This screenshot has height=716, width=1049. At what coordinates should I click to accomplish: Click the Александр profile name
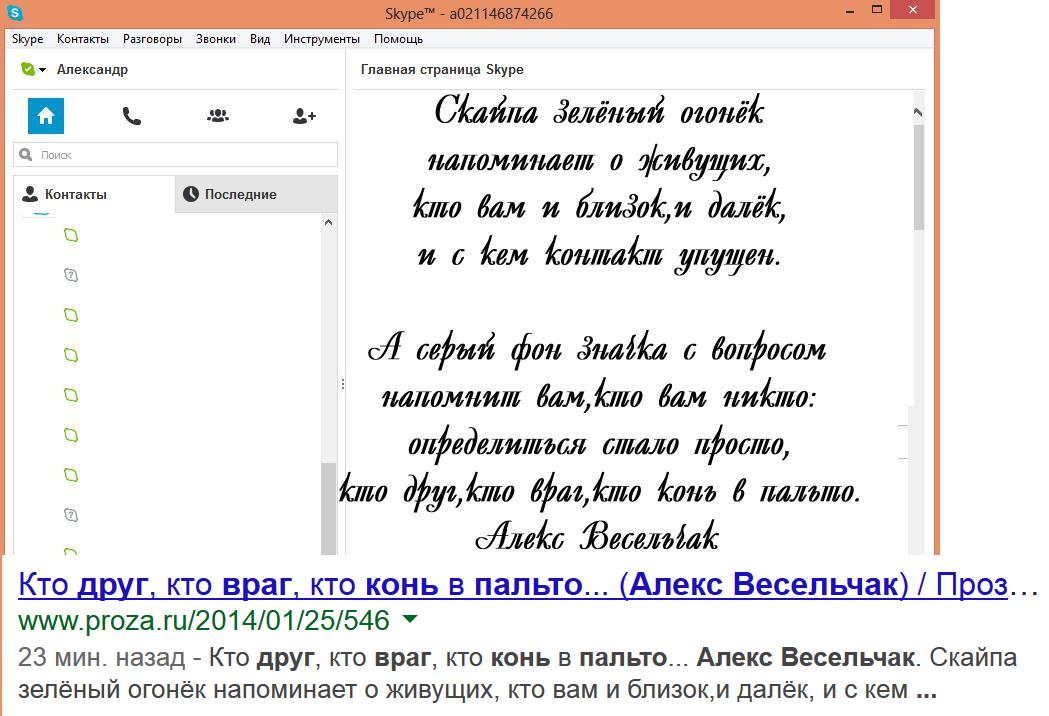tap(92, 70)
